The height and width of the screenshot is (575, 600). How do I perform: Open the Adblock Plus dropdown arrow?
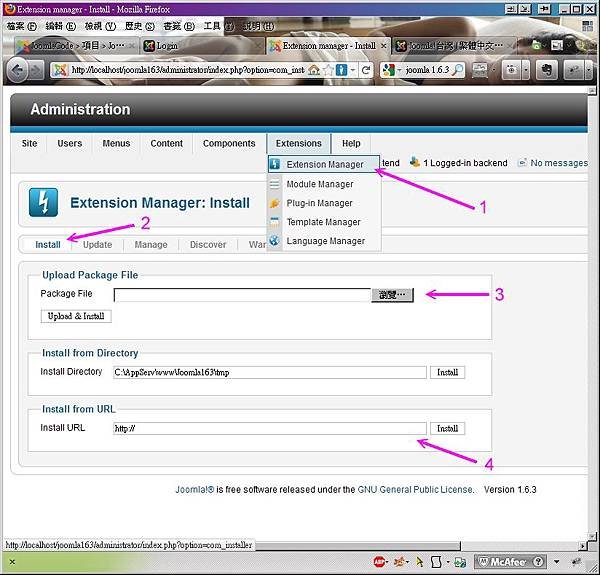[387, 562]
